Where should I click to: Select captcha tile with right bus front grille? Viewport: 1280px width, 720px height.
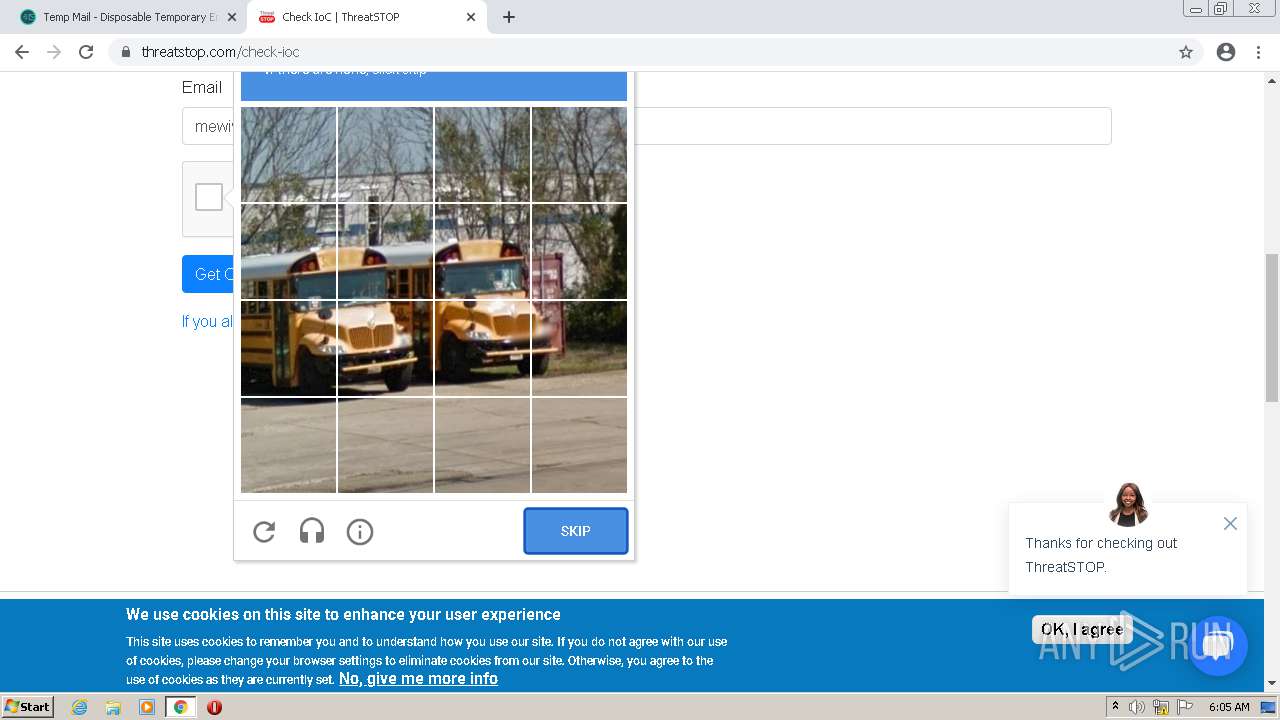pos(482,348)
